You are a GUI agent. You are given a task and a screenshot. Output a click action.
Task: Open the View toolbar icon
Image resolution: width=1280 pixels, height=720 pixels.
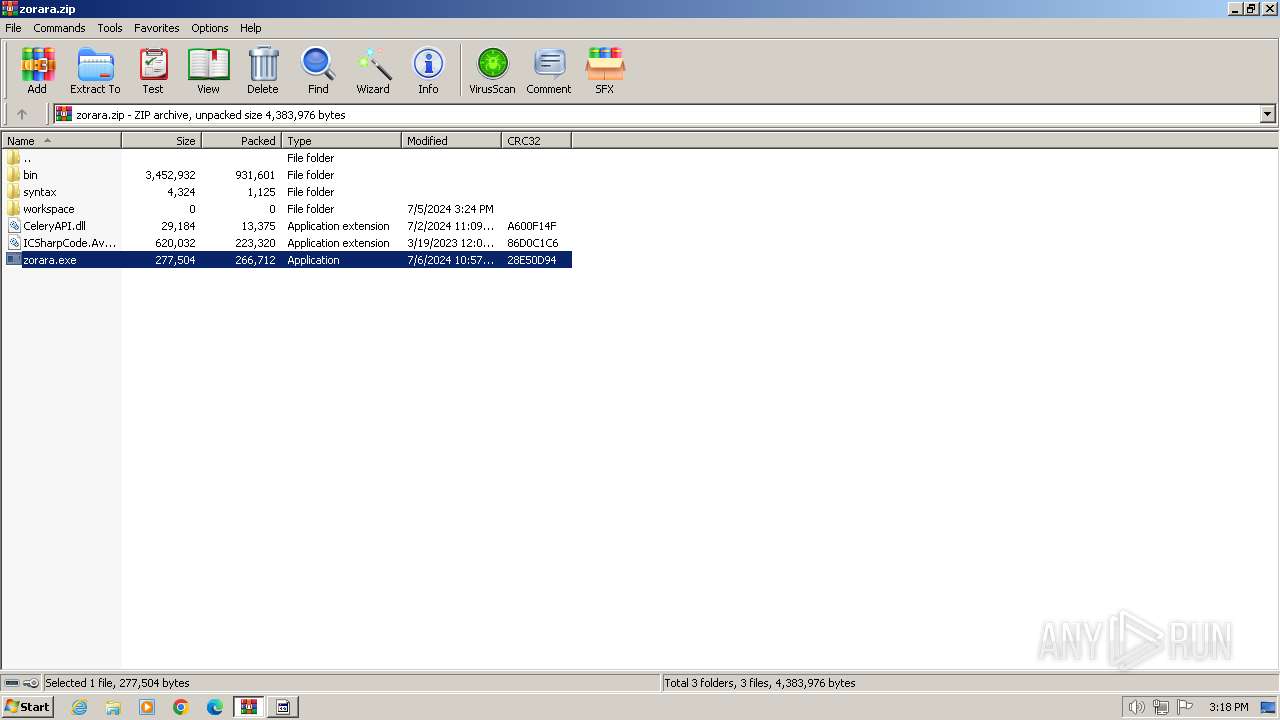[x=208, y=71]
